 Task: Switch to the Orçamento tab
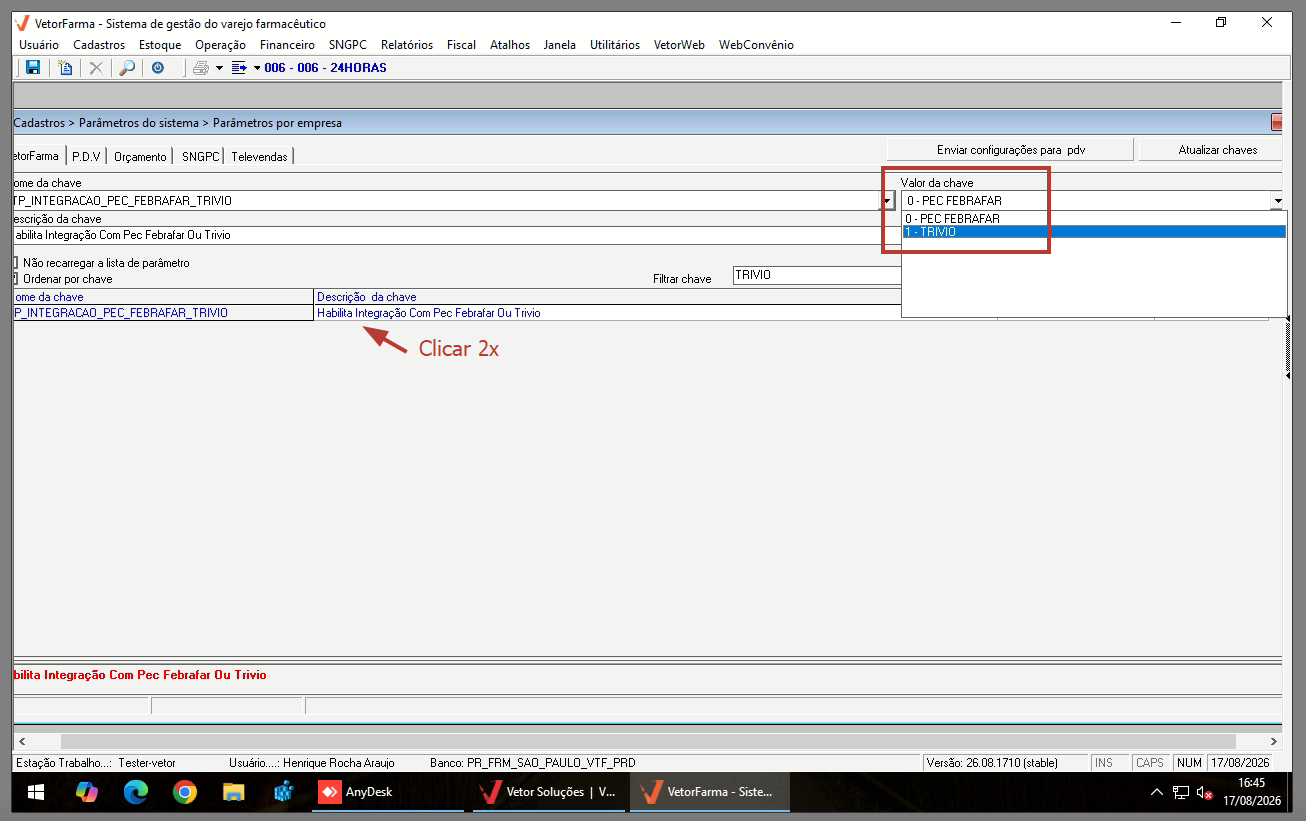coord(140,156)
